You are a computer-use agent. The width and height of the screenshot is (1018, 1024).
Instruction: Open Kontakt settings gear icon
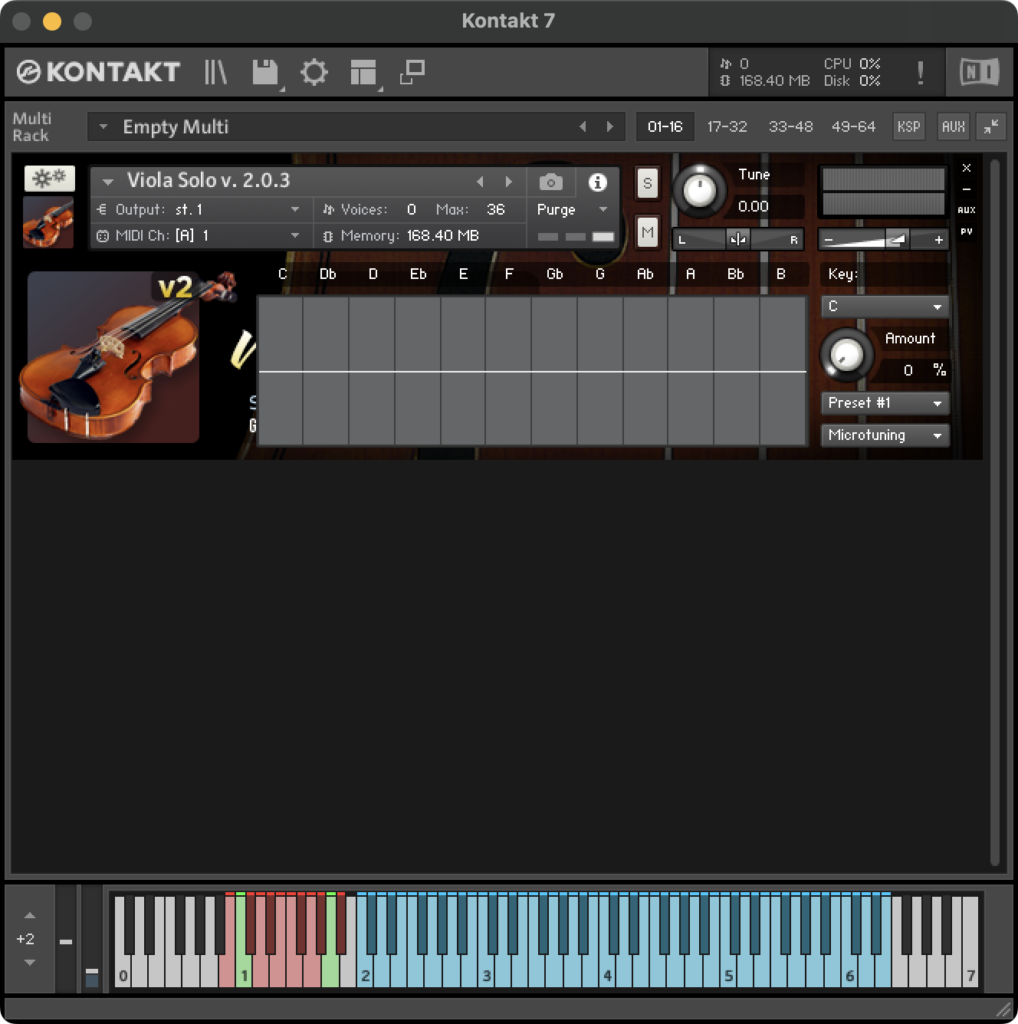pos(314,72)
